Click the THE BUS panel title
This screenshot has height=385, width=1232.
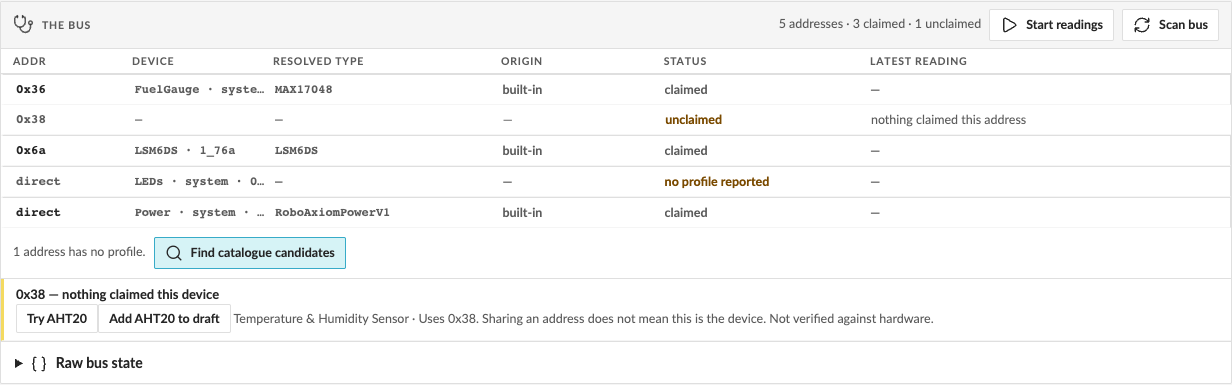66,24
